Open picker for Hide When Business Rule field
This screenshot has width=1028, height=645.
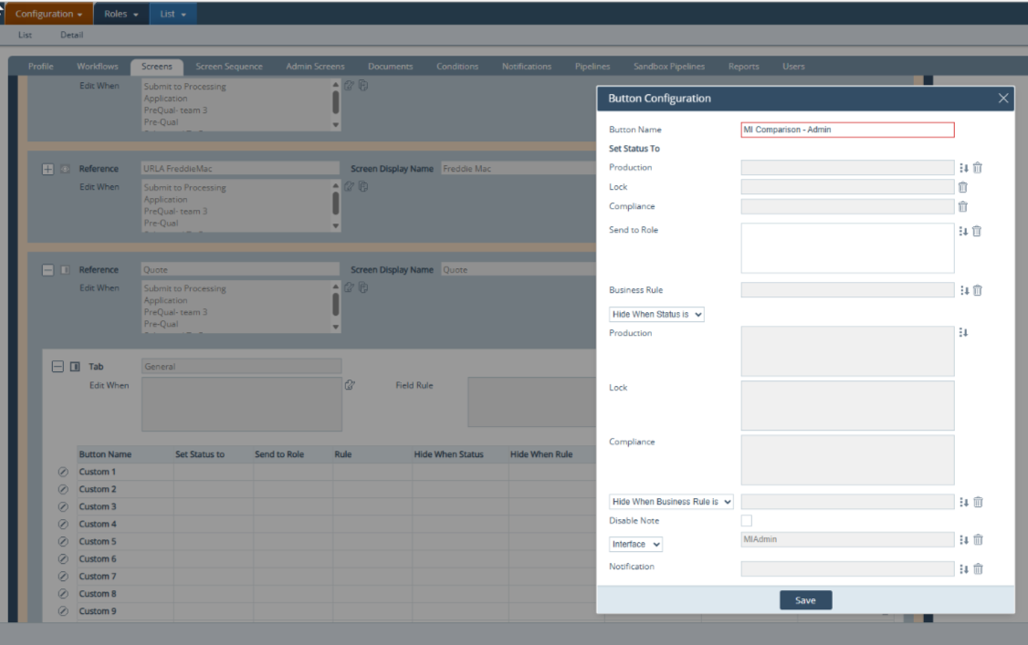tap(964, 502)
